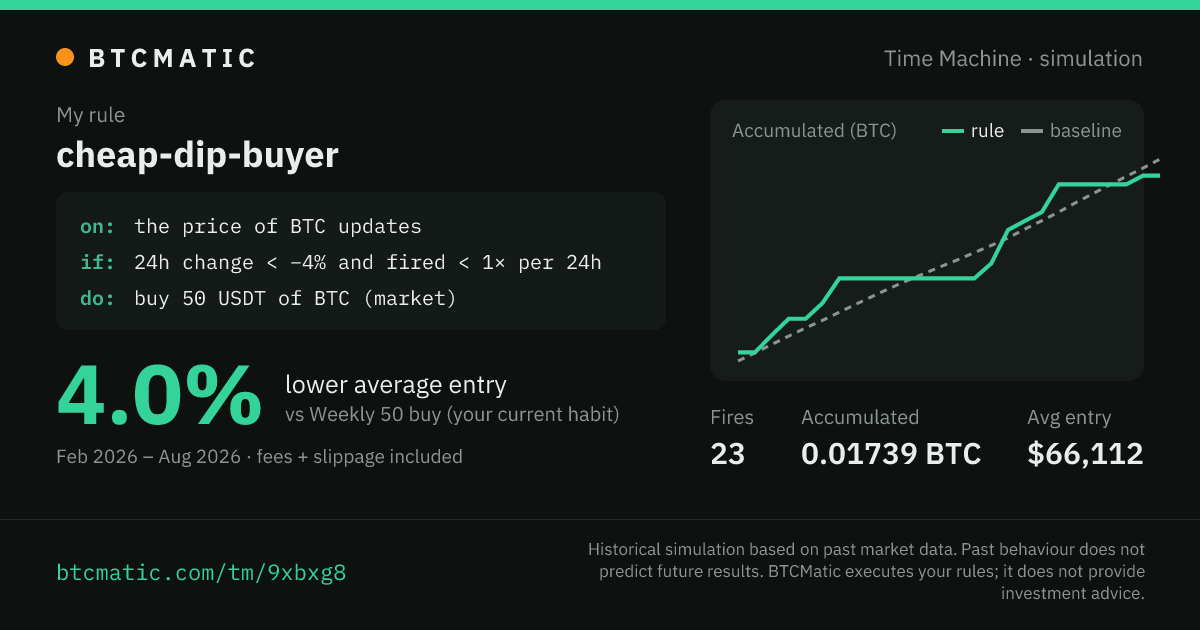Click the Fires count of 23
The width and height of the screenshot is (1200, 630).
[728, 453]
